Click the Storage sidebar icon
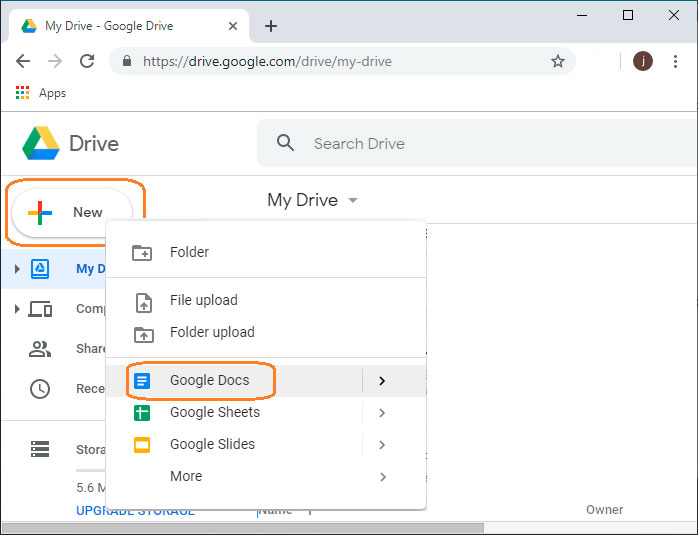 click(40, 449)
